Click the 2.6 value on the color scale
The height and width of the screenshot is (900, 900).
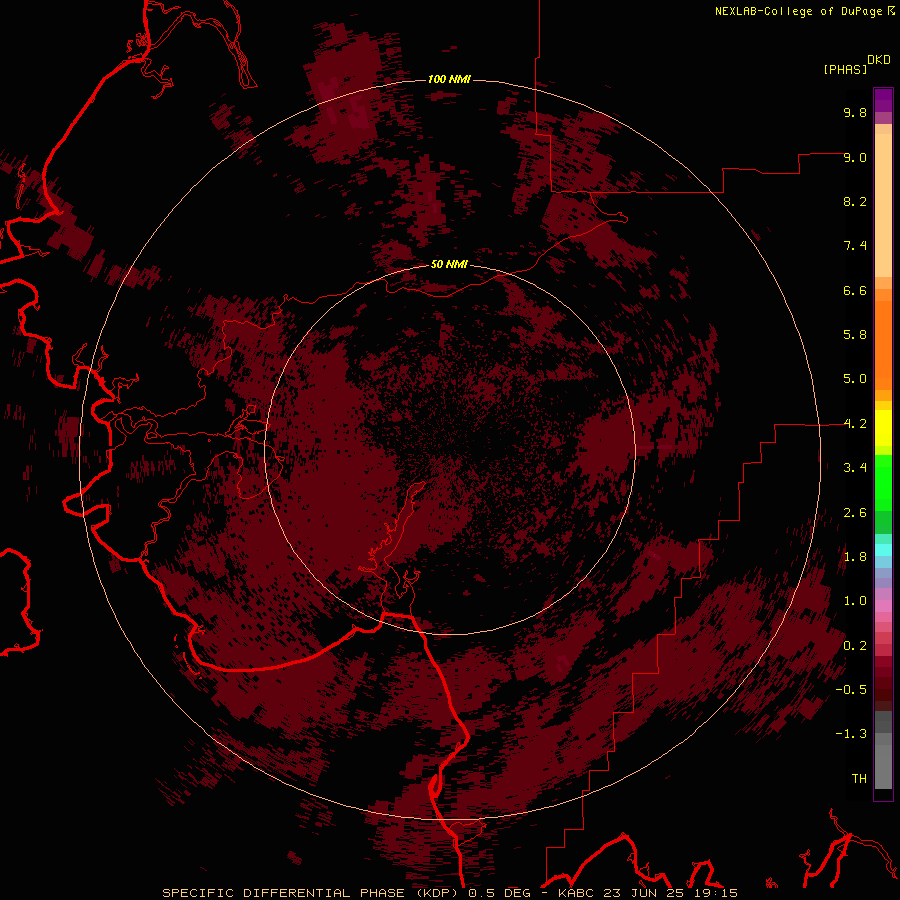(855, 513)
